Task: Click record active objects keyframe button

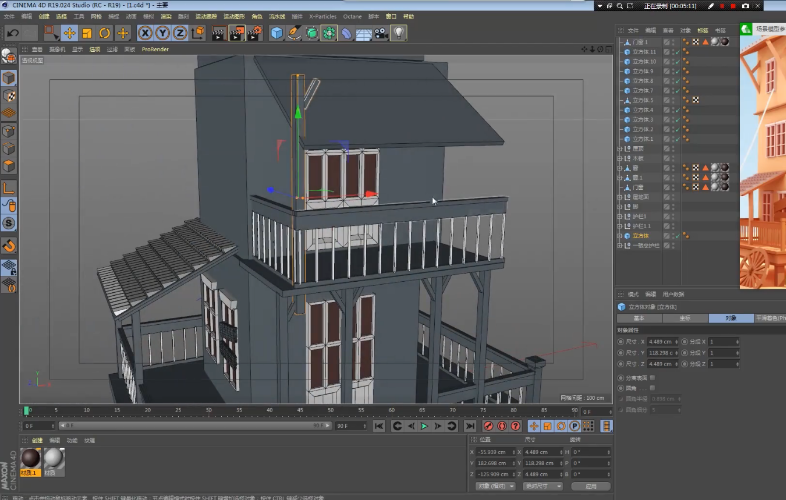Action: pyautogui.click(x=488, y=426)
